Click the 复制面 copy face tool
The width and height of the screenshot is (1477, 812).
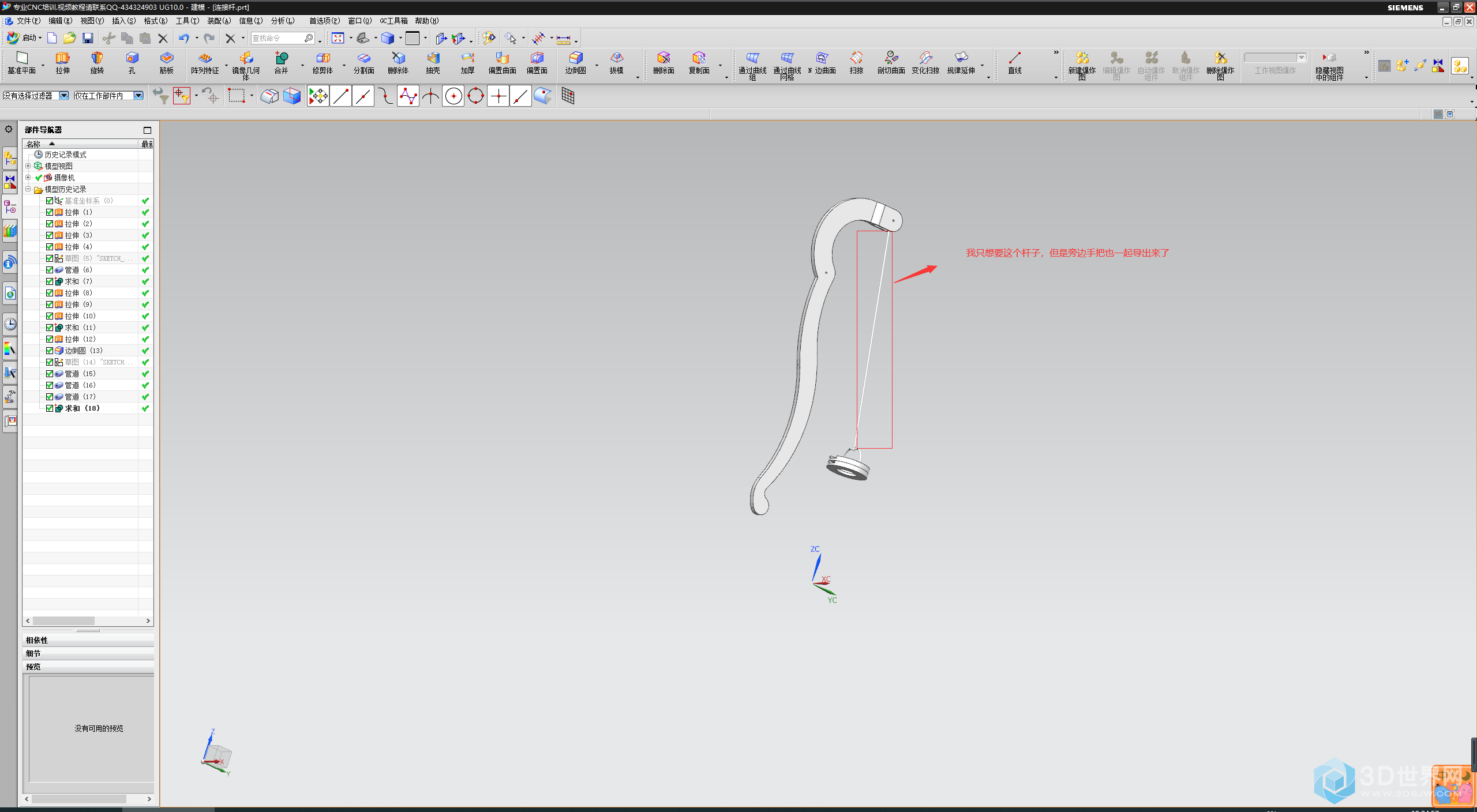[x=699, y=63]
